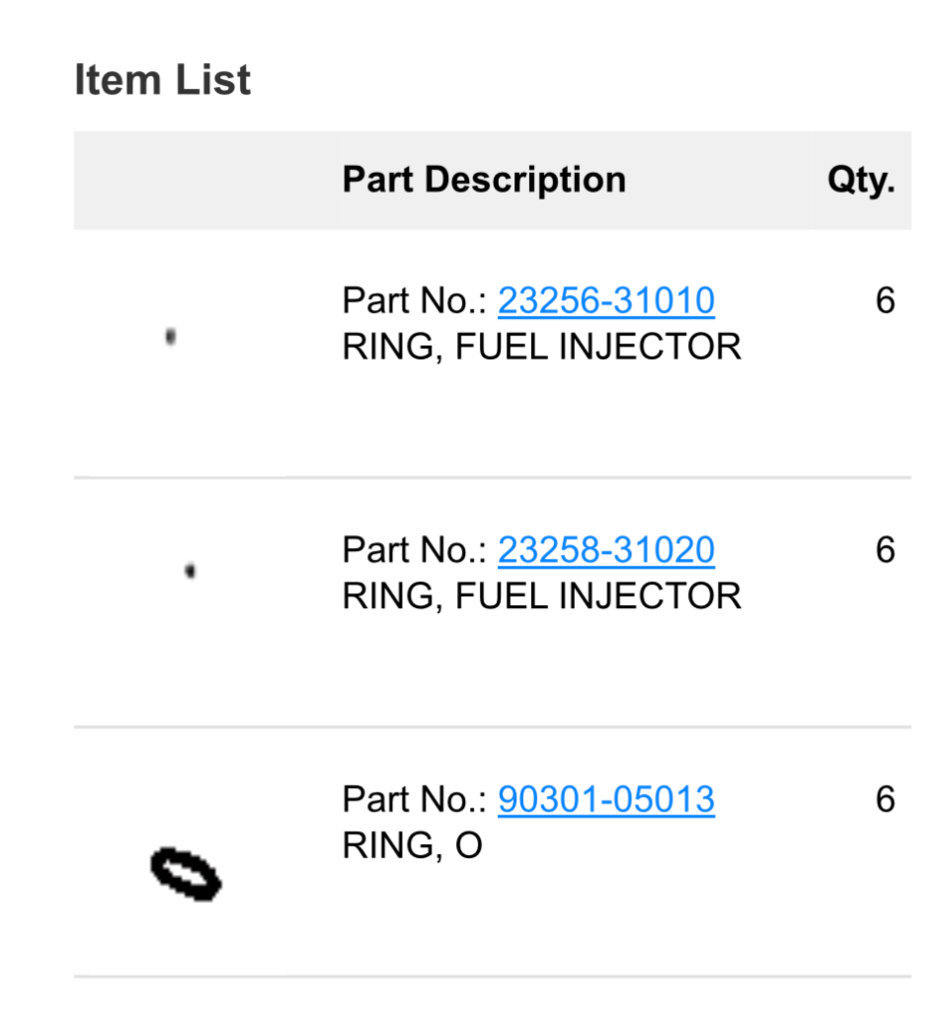Click 'Part No.:' label in first row
This screenshot has height=1023, width=948.
point(415,301)
